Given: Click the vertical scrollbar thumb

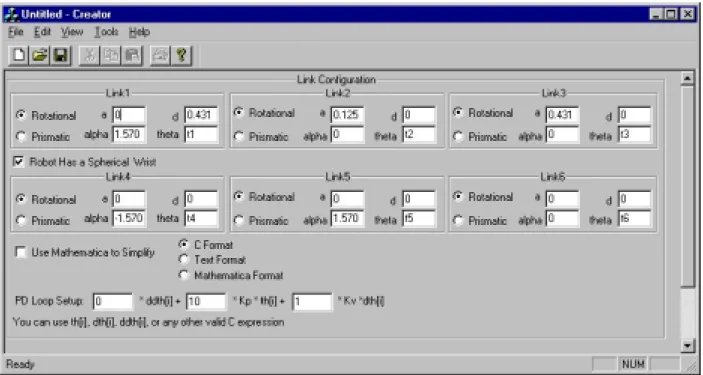Looking at the screenshot, I should pos(688,186).
